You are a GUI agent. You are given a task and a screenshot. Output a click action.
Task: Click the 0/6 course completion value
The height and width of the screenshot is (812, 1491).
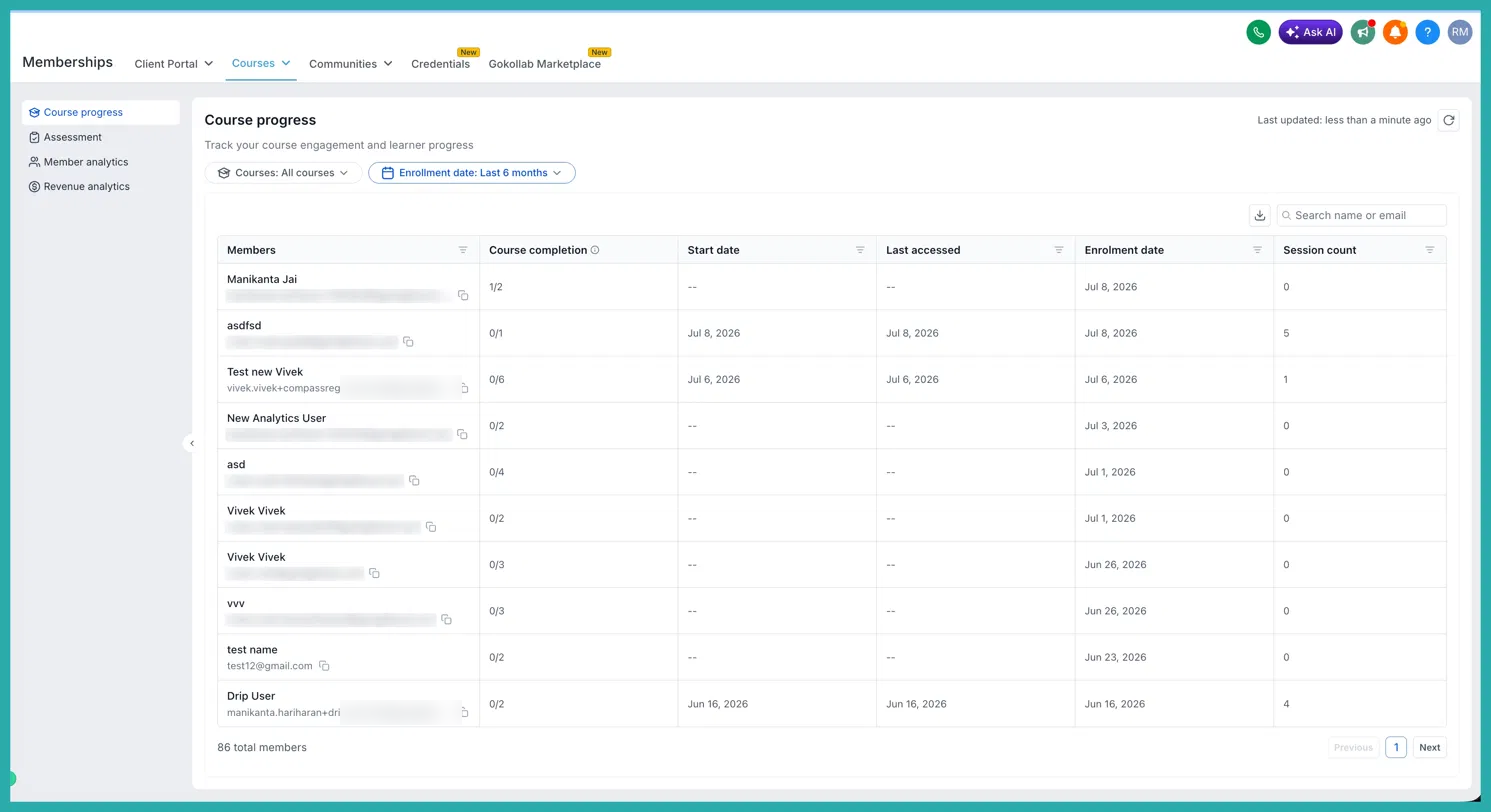click(x=496, y=380)
